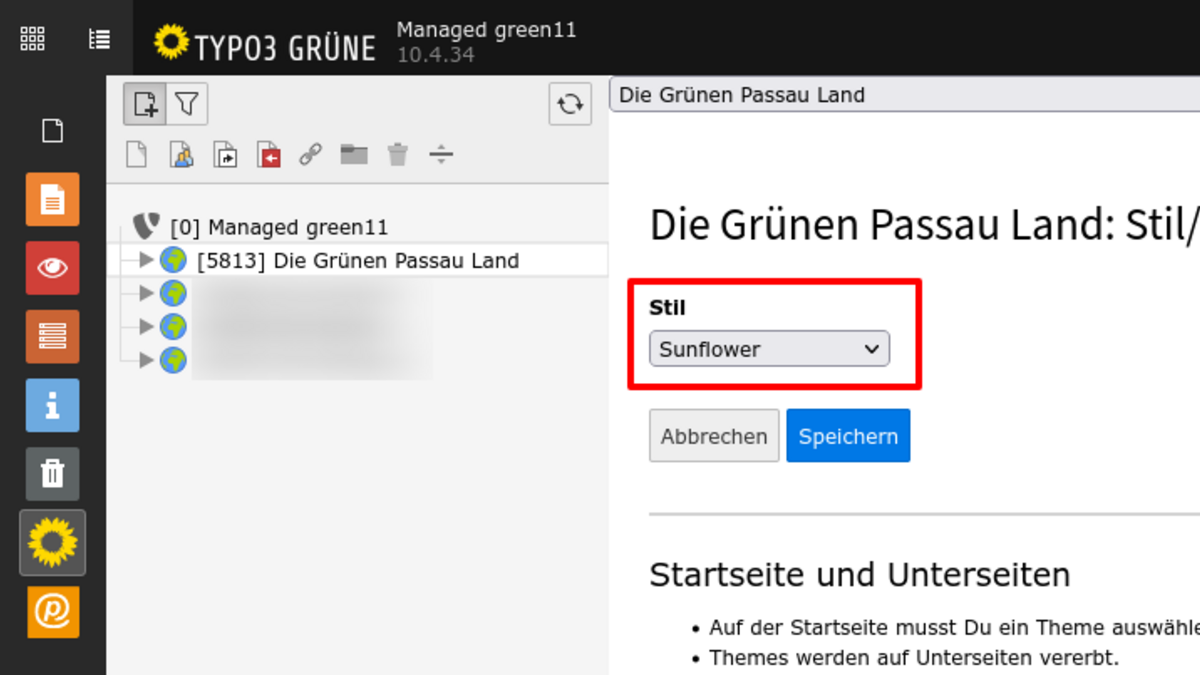This screenshot has height=675, width=1200.
Task: Select the backend user section page icon
Action: (181, 154)
